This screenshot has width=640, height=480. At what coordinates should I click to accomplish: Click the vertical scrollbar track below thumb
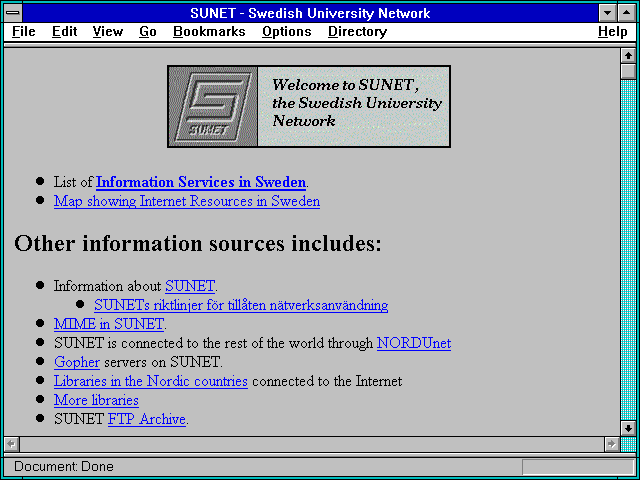click(628, 250)
